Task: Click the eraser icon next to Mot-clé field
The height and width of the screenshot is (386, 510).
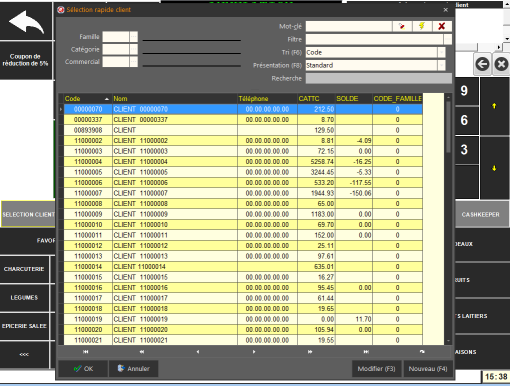Action: [x=402, y=26]
